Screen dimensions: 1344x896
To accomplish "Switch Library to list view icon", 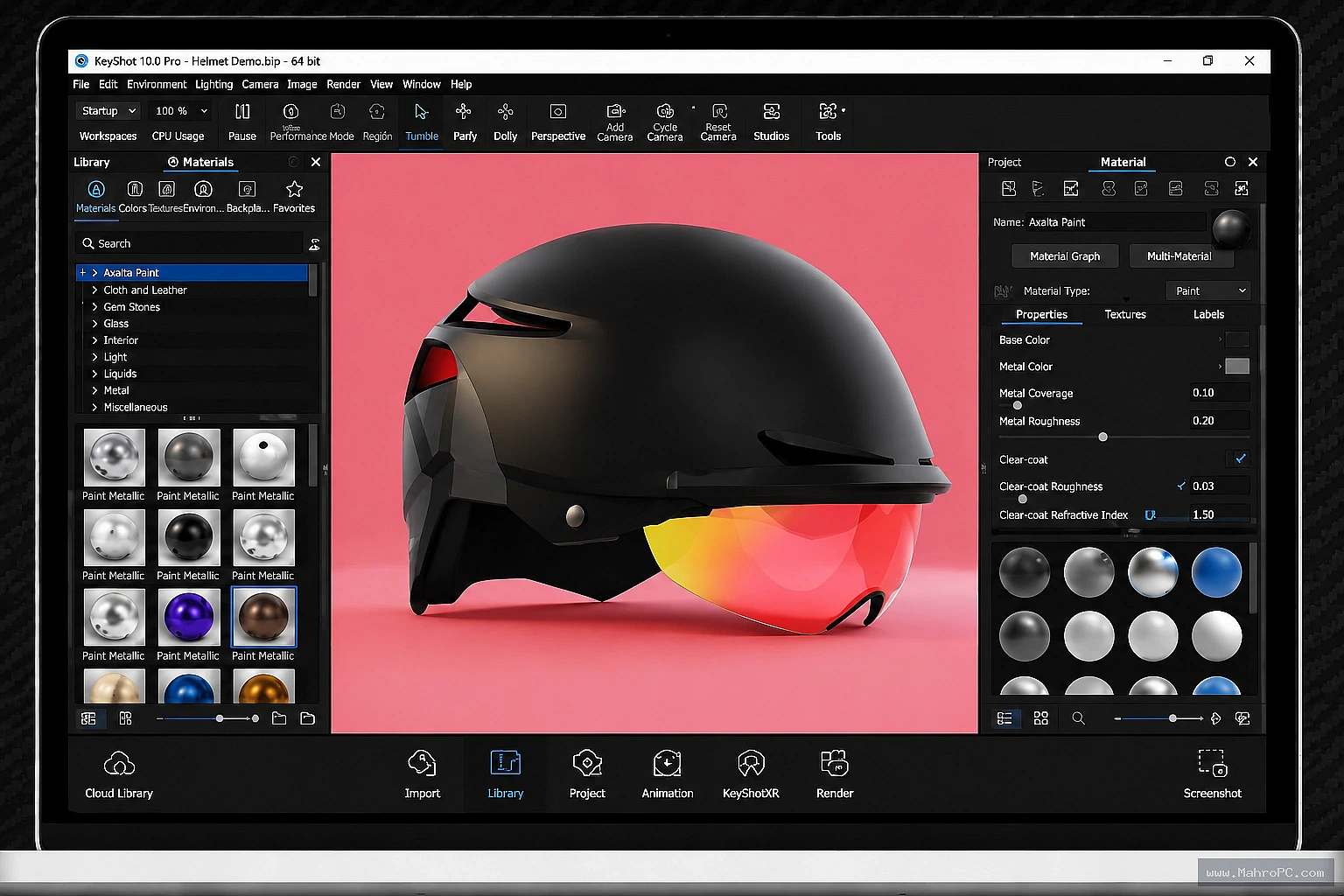I will [x=88, y=718].
